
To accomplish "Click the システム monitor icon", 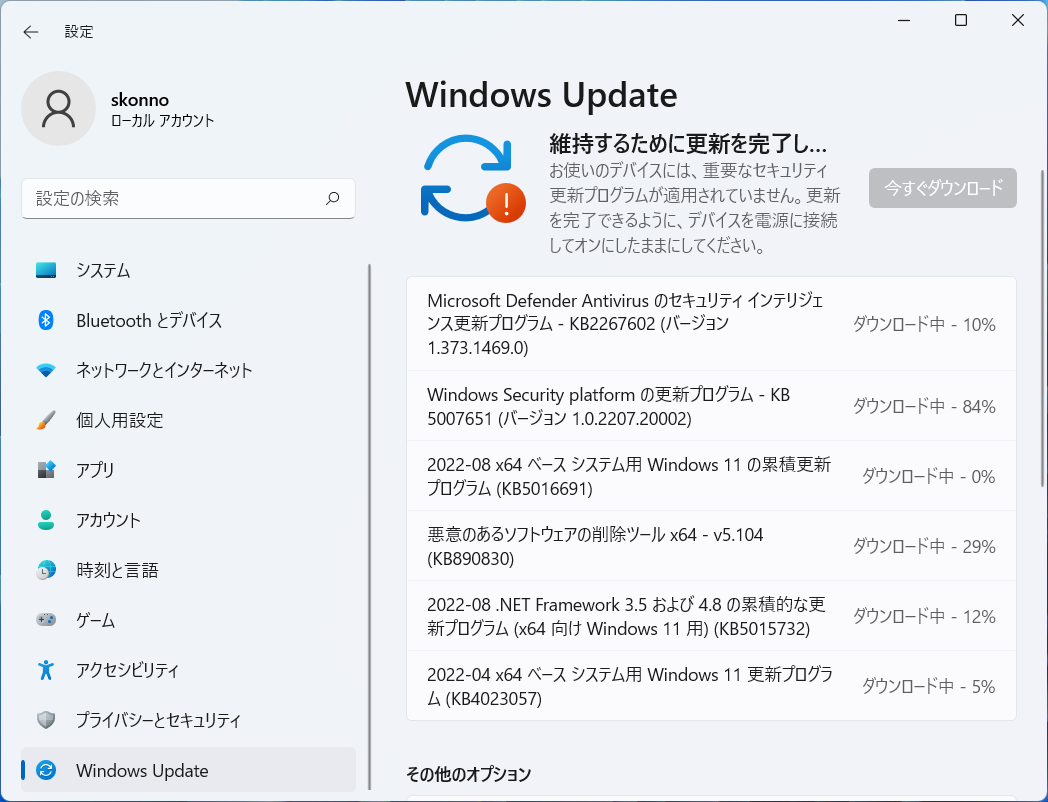I will click(x=45, y=270).
